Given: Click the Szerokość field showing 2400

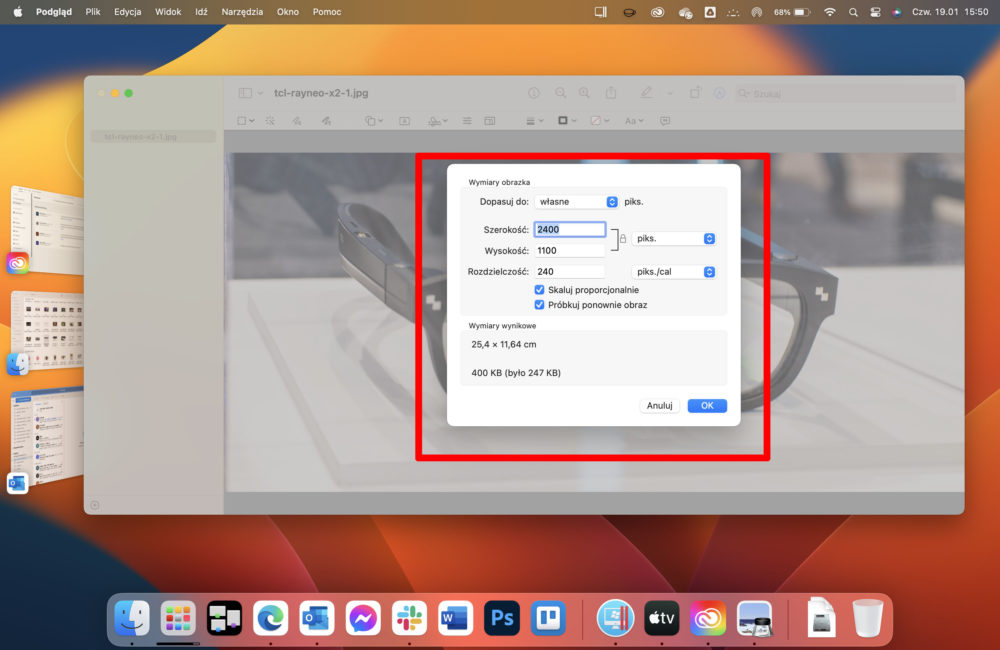Looking at the screenshot, I should point(570,230).
